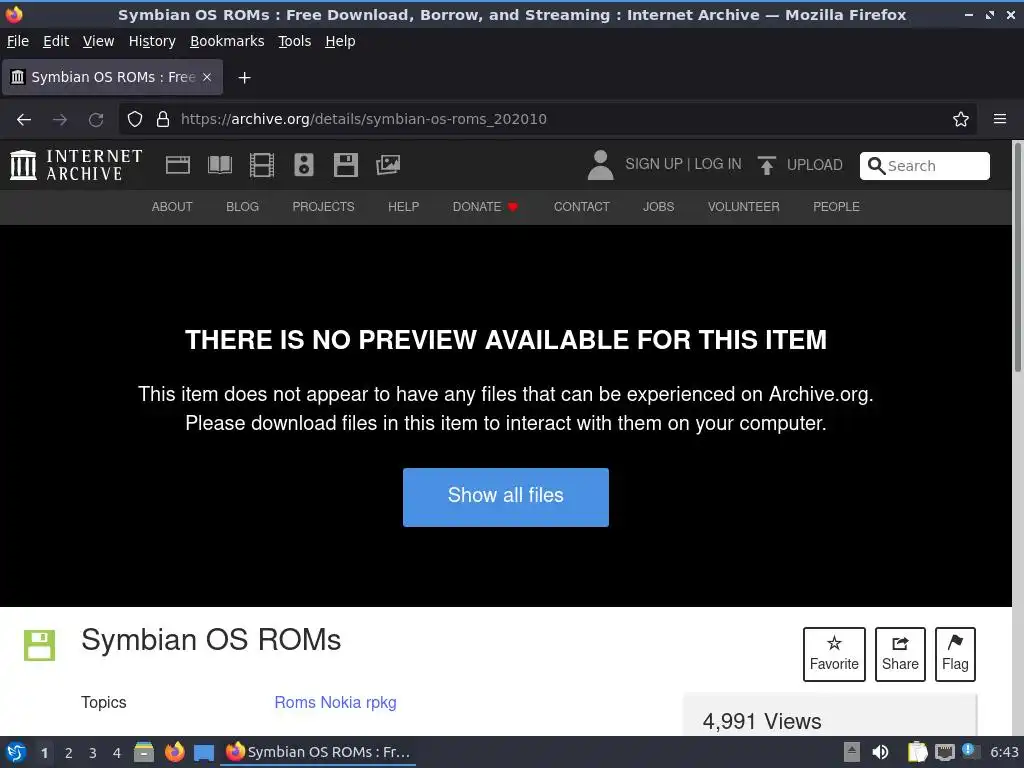The height and width of the screenshot is (768, 1024).
Task: Open the Help menu
Action: click(x=340, y=41)
